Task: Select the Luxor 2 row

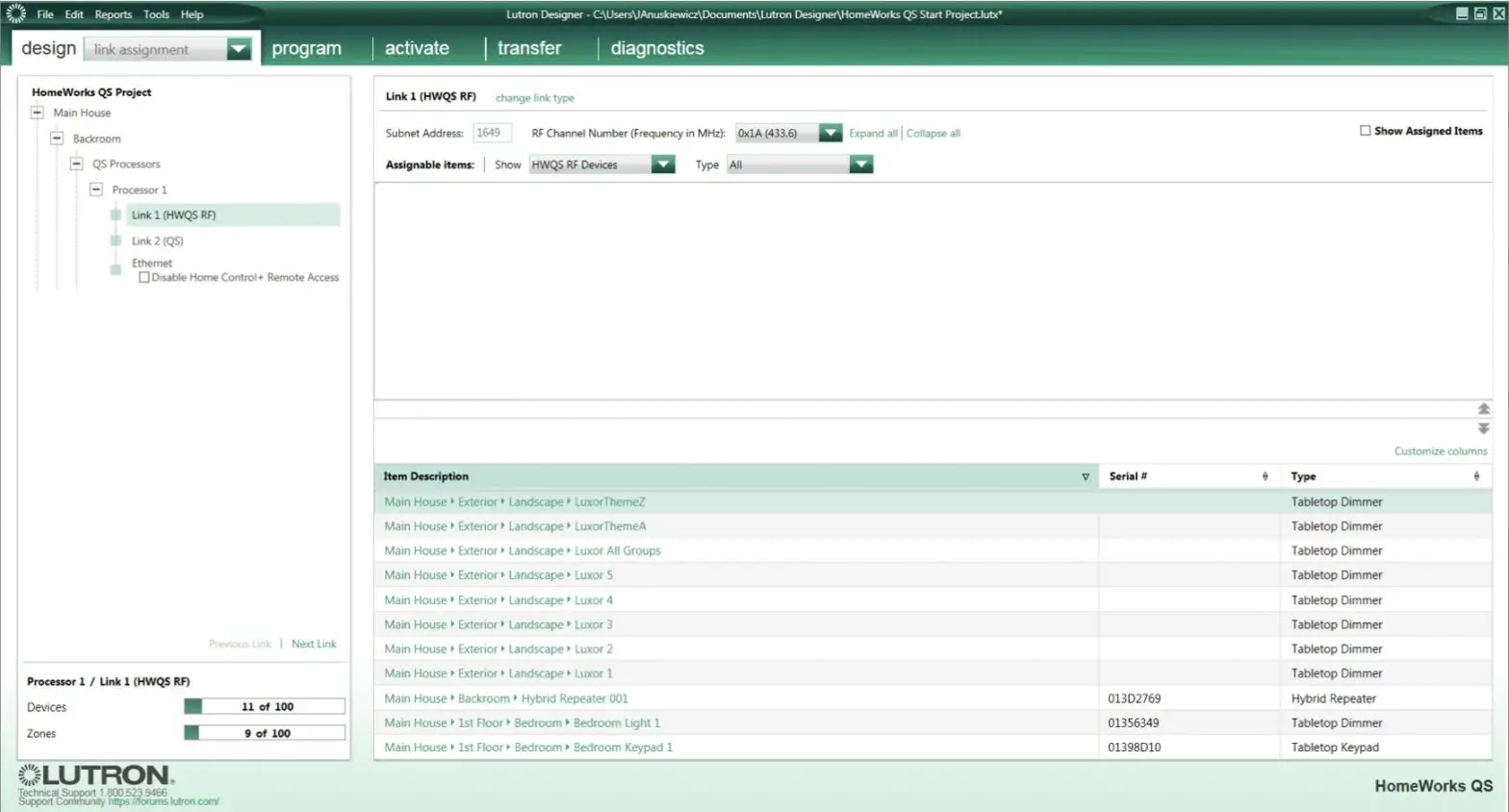Action: coord(932,649)
